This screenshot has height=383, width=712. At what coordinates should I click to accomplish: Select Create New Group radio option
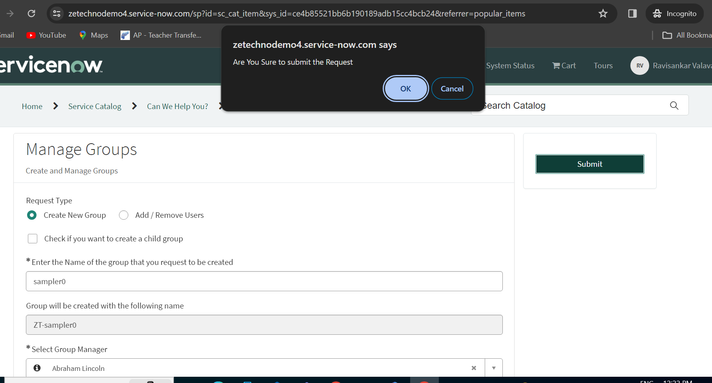pos(31,215)
